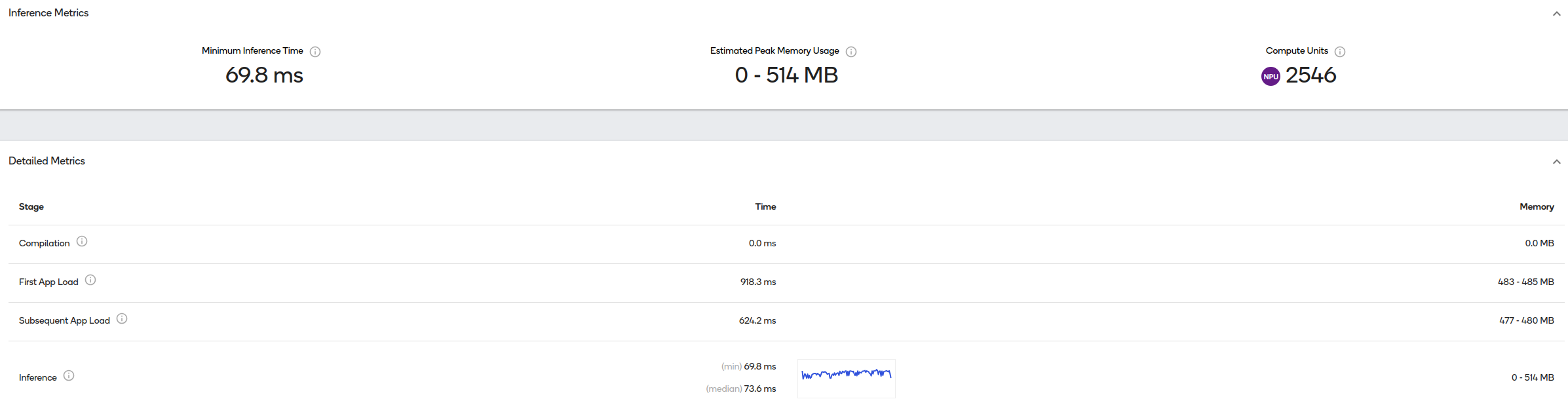
Task: Click the Compute Units label
Action: click(x=1297, y=50)
